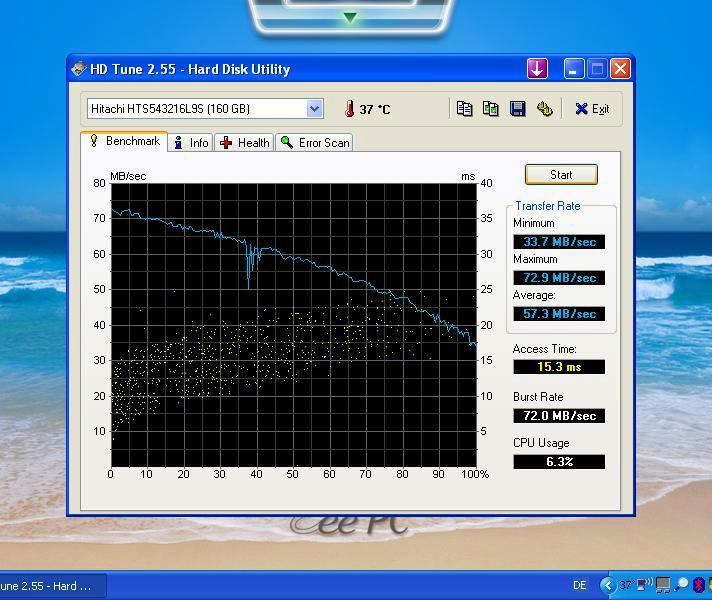Screen dimensions: 712x600
Task: Click the Maximum 72.9 MB/sec value
Action: click(x=559, y=278)
